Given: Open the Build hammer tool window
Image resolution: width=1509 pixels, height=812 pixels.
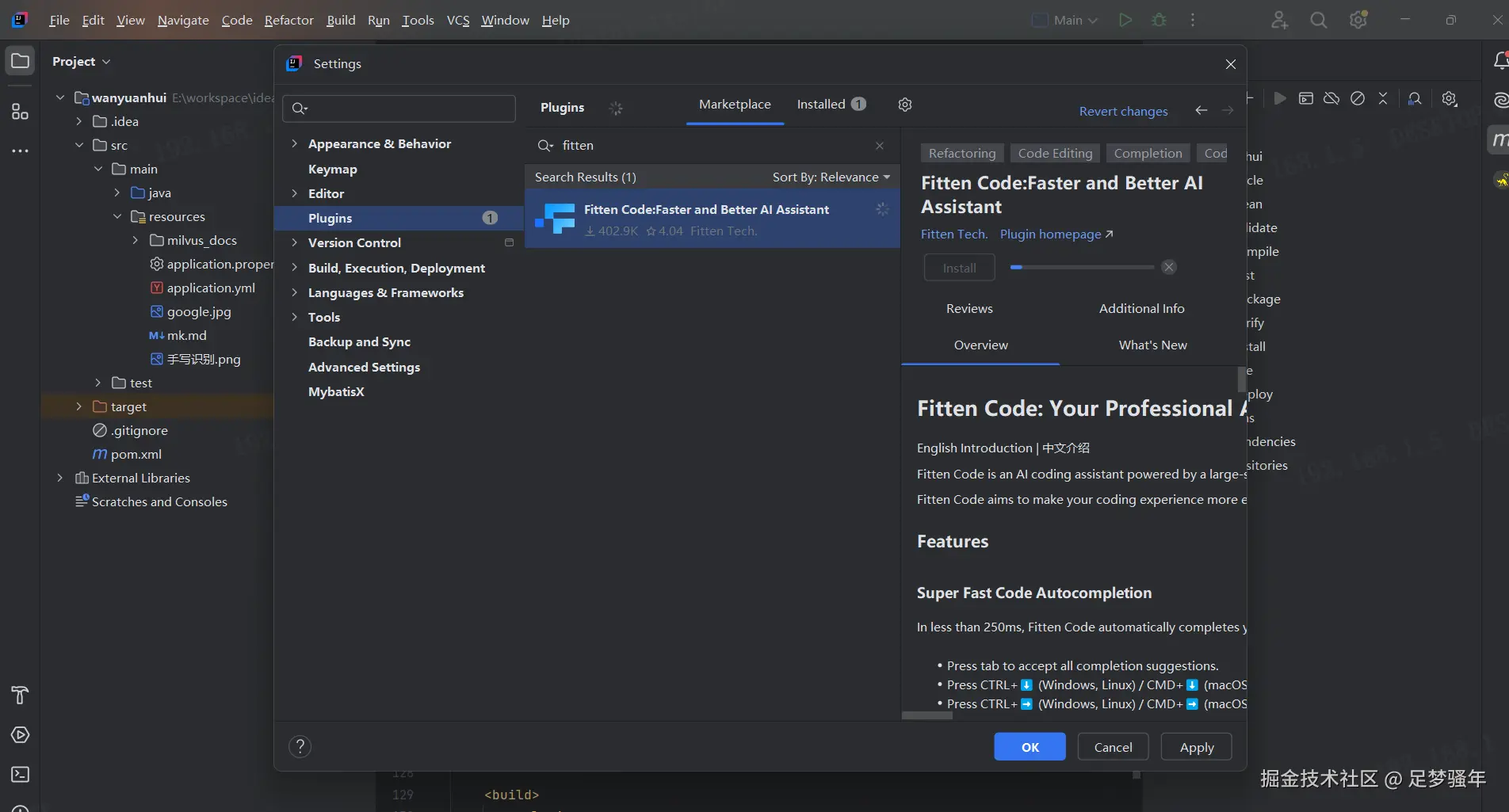Looking at the screenshot, I should (20, 696).
